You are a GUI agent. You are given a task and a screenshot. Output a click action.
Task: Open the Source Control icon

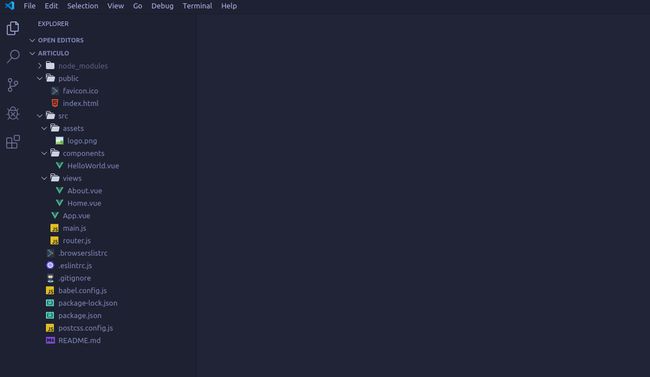tap(13, 85)
